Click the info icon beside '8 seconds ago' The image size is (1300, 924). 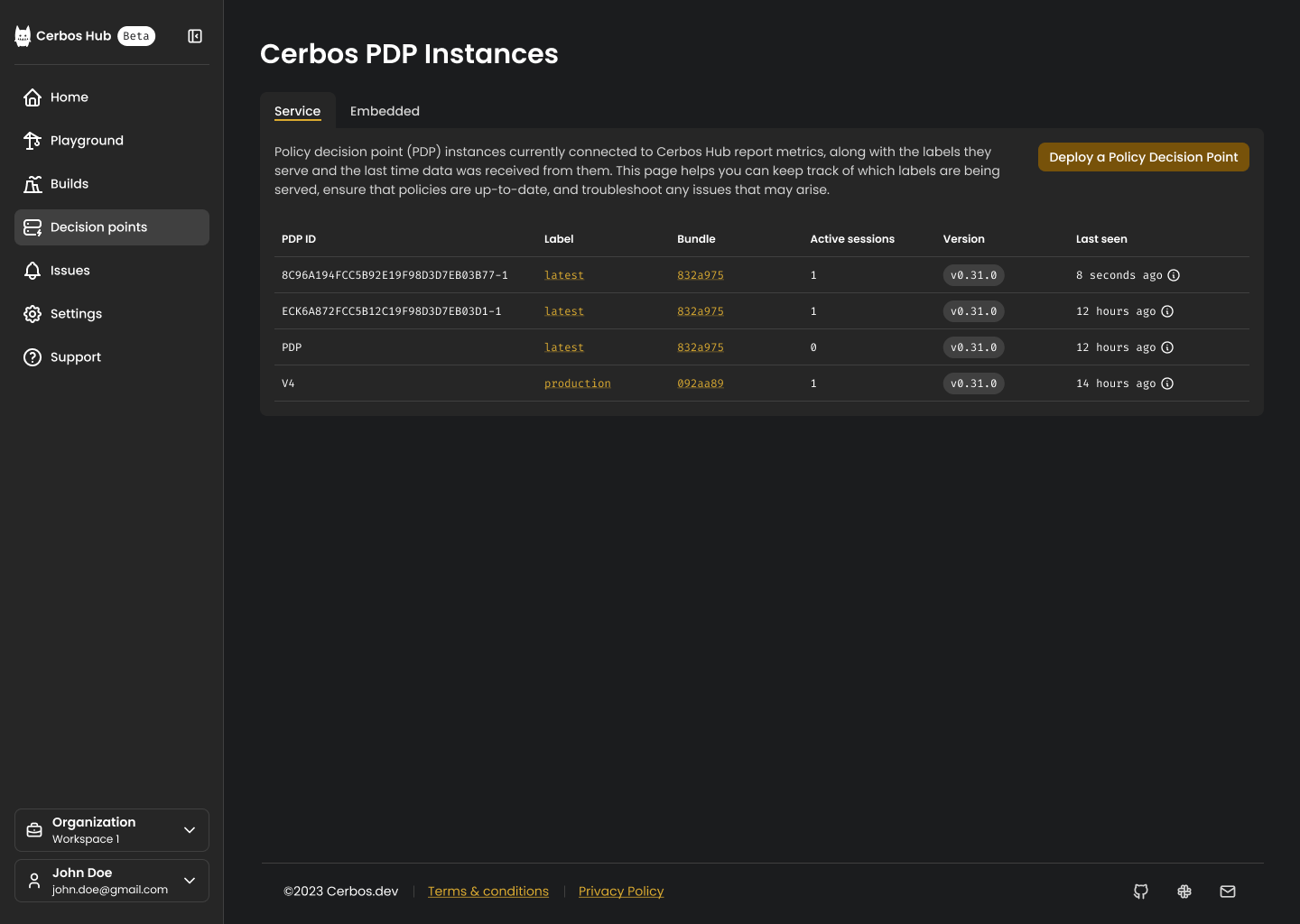pos(1174,275)
